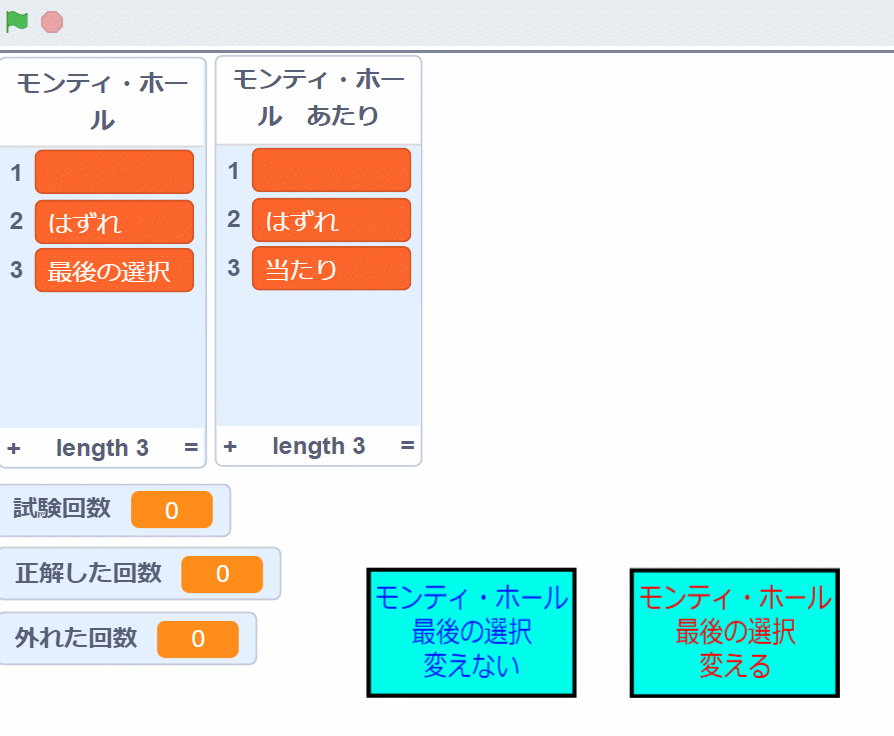Click the モンティ・ホール list title
The height and width of the screenshot is (736, 894).
point(102,101)
